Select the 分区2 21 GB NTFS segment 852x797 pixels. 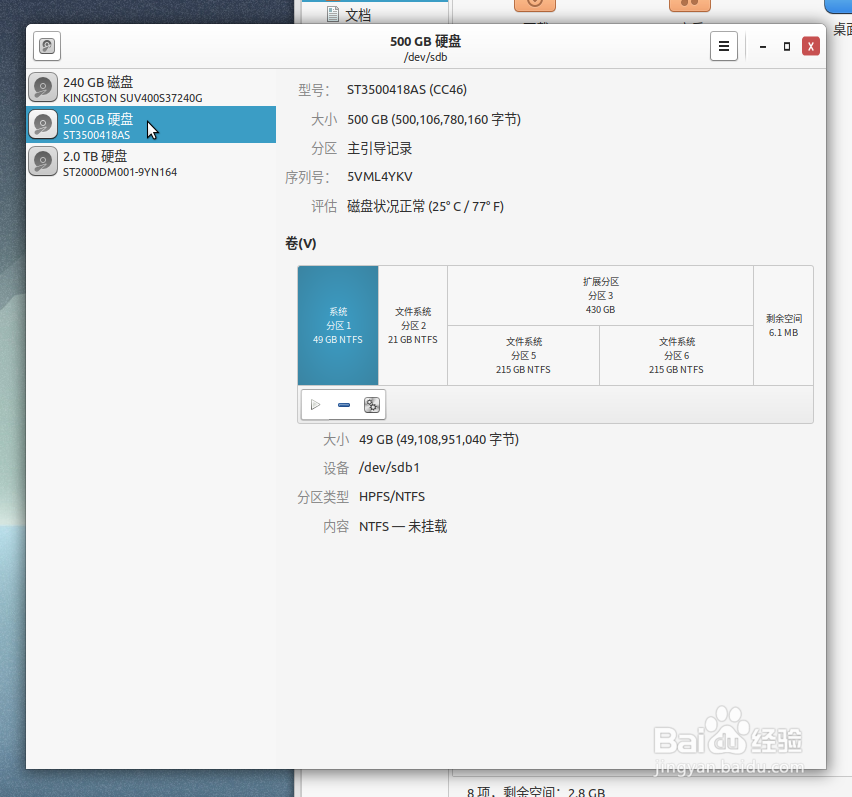tap(412, 325)
